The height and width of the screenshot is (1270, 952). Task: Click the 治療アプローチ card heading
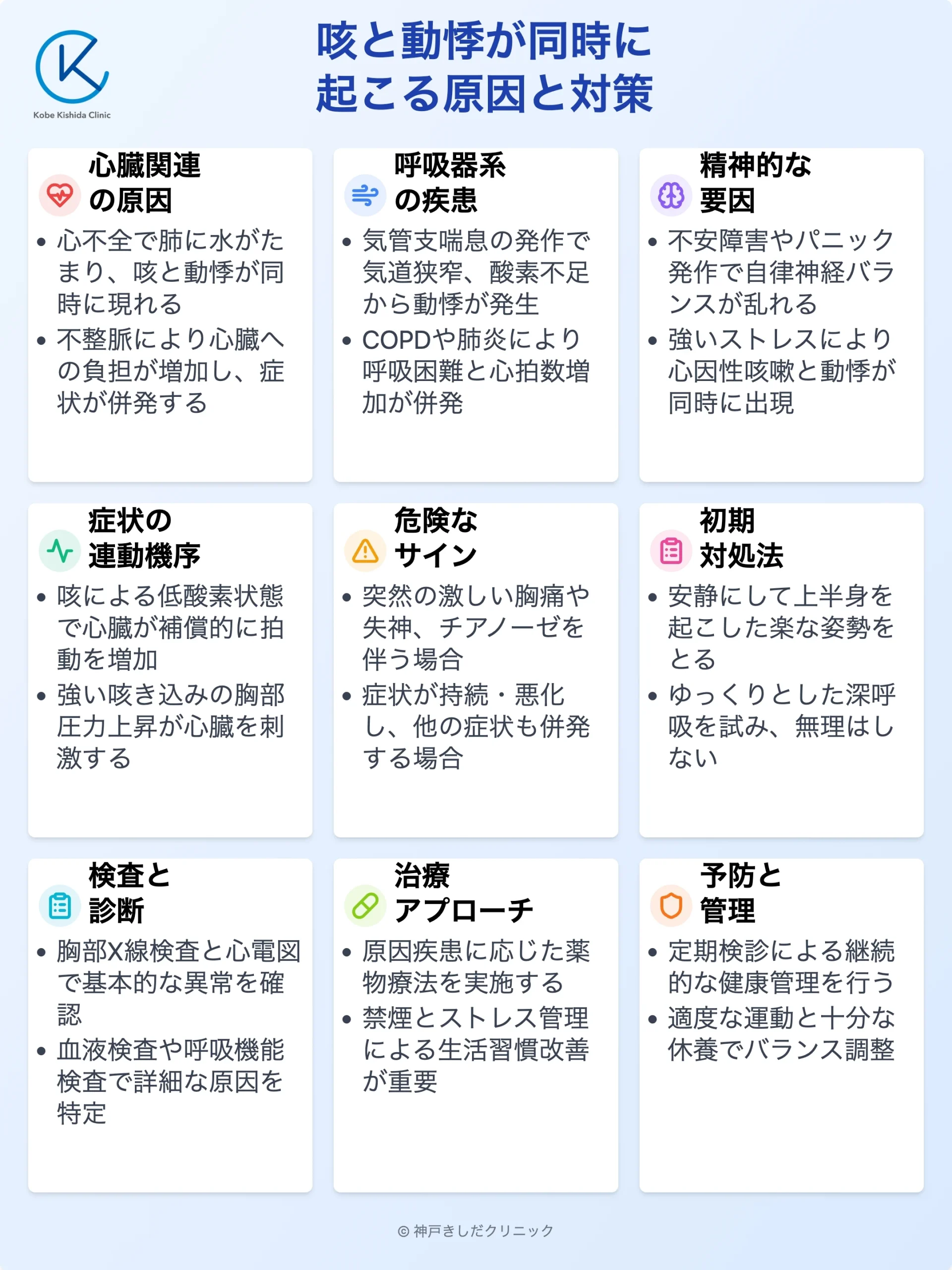tap(464, 893)
